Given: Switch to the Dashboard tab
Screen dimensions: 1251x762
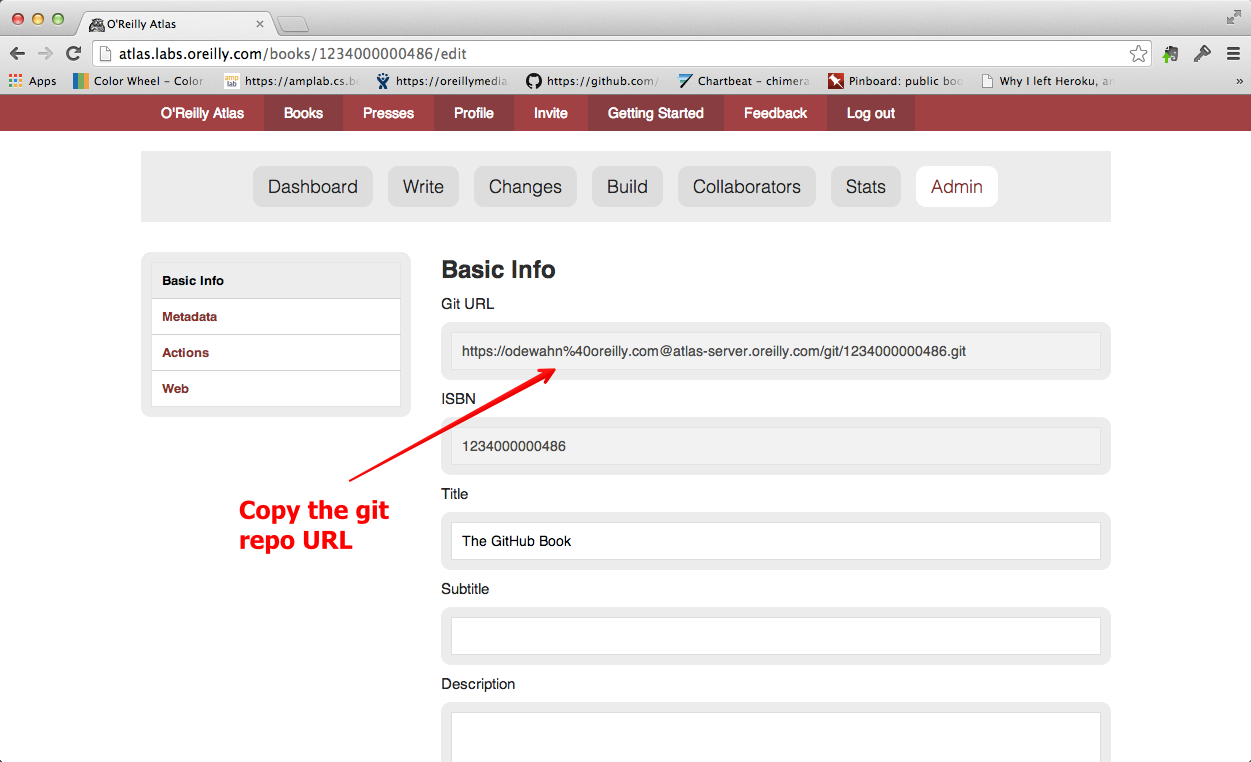Looking at the screenshot, I should click(x=313, y=186).
